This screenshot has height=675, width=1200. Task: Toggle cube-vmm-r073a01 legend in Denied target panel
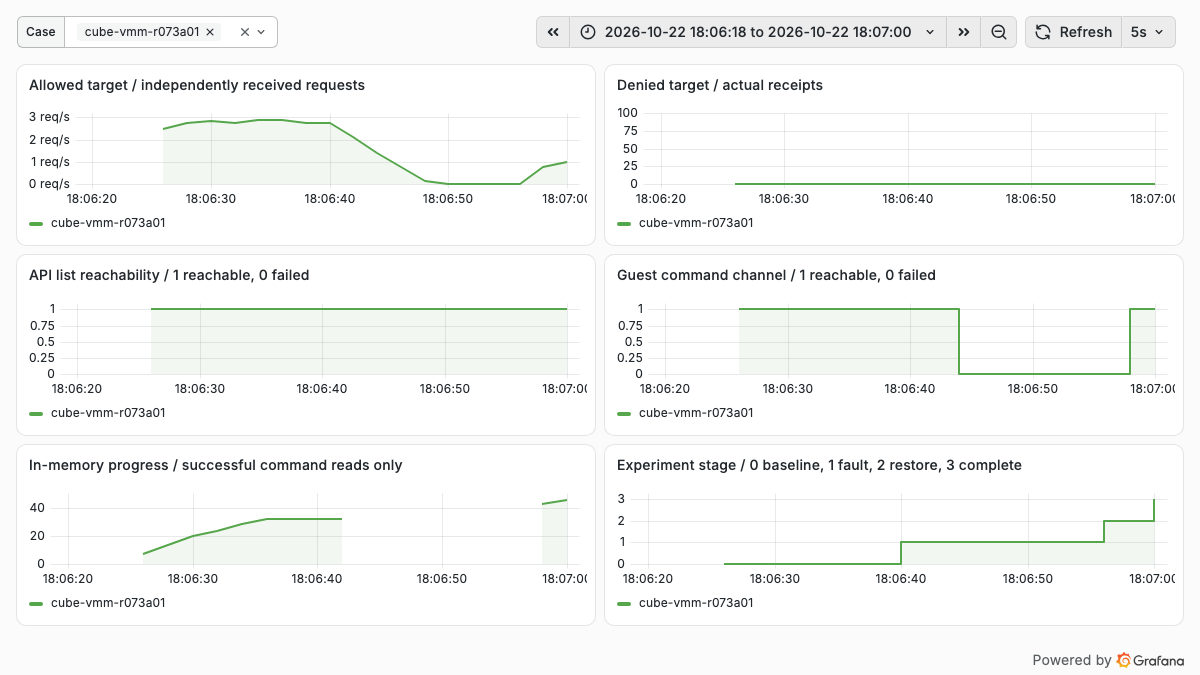(x=696, y=223)
